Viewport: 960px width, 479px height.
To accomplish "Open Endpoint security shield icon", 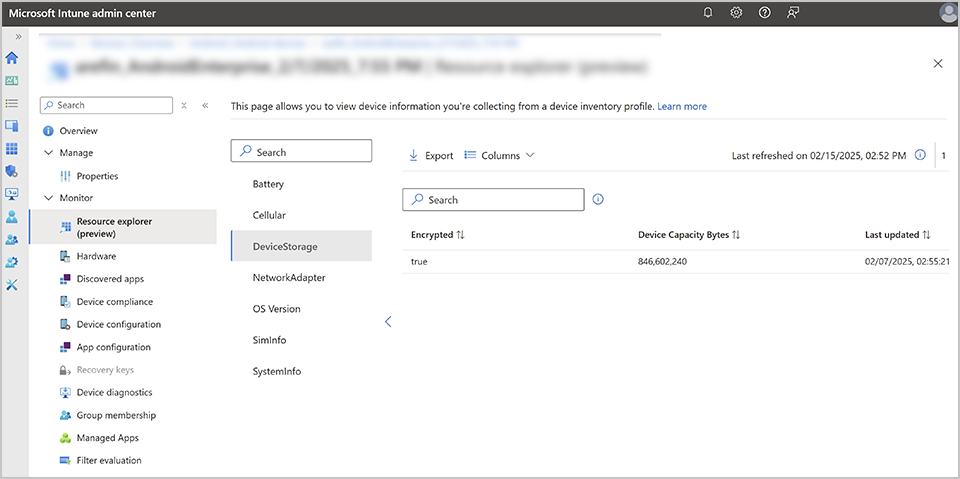I will 12,172.
